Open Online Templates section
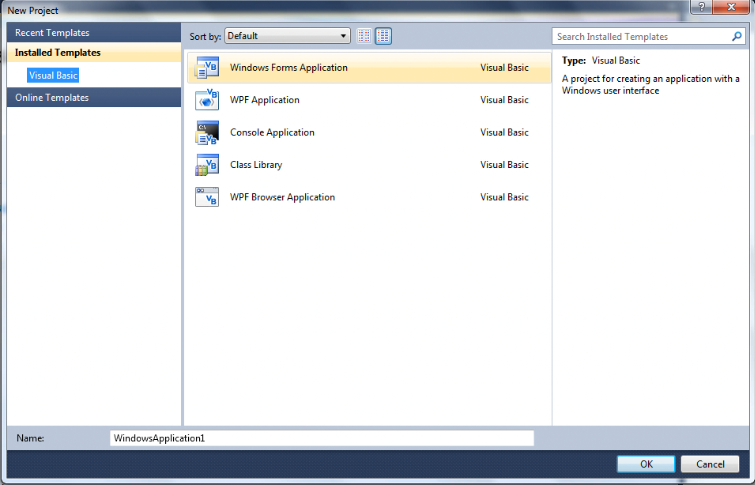This screenshot has height=485, width=755. tap(94, 97)
